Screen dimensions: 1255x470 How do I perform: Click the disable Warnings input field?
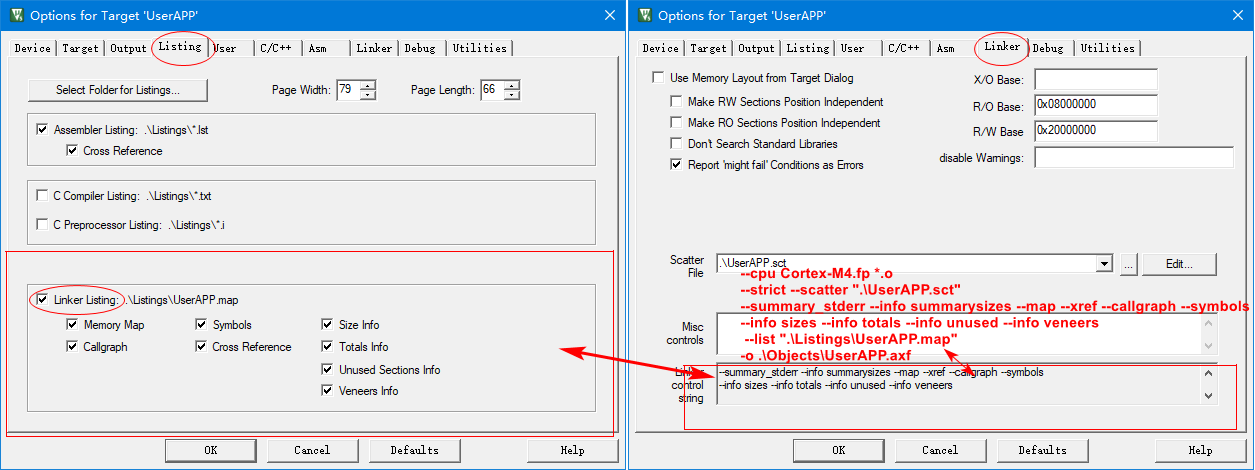click(x=1133, y=158)
